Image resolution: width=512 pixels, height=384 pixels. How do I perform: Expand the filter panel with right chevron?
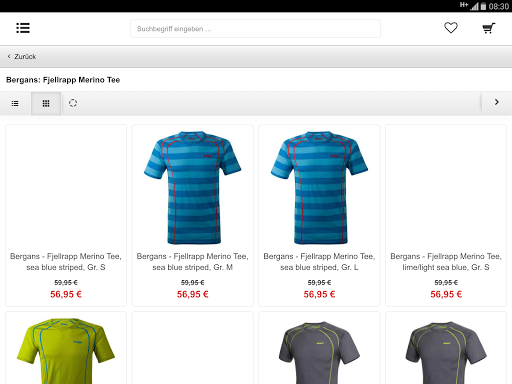point(497,102)
